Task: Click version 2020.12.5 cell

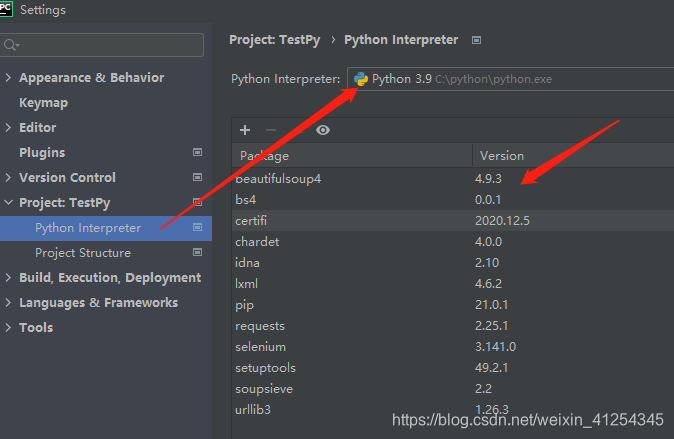Action: [x=502, y=221]
